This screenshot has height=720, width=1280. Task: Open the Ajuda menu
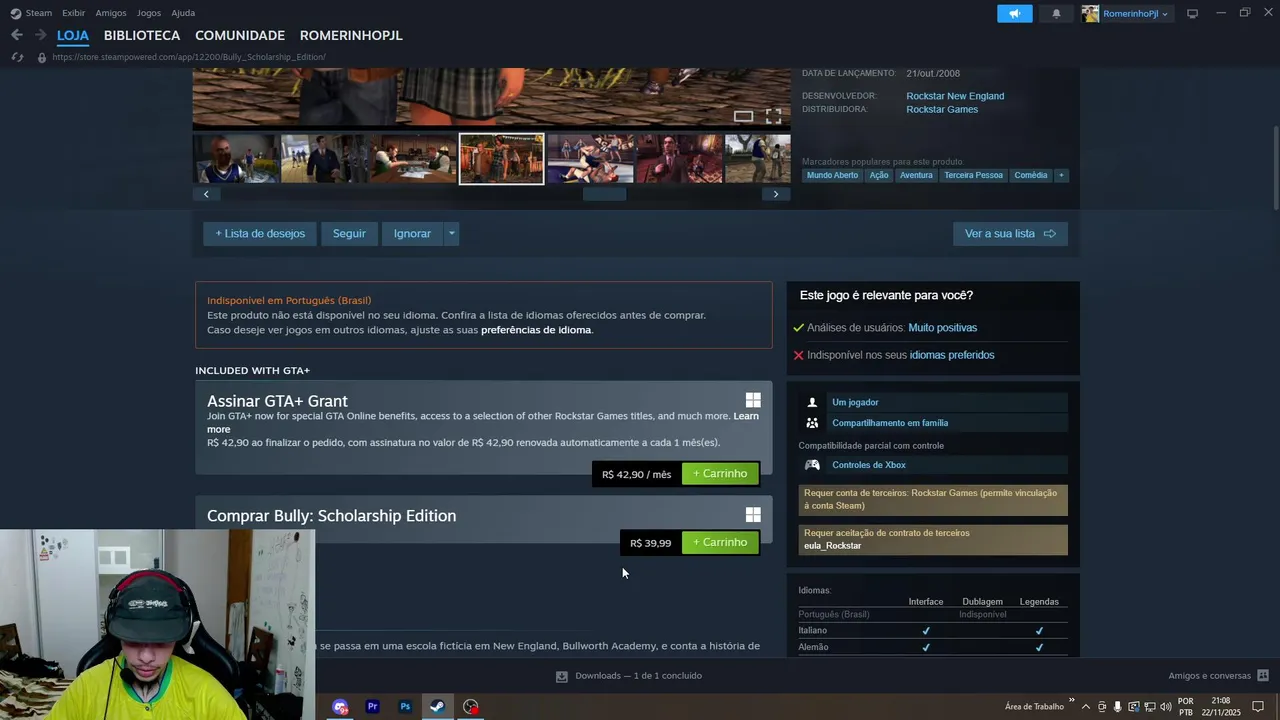183,13
